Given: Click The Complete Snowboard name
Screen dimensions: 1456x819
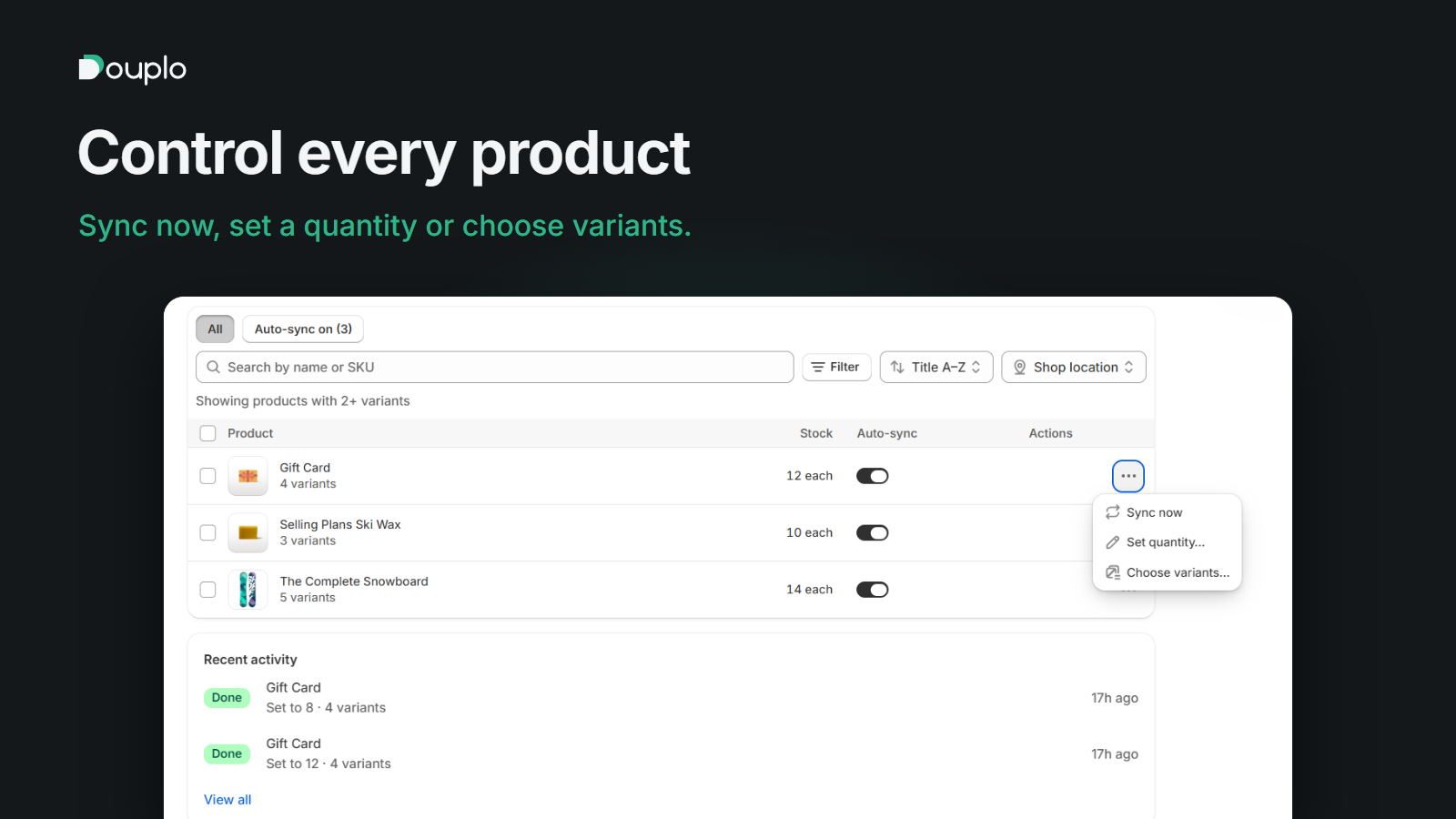Looking at the screenshot, I should (x=354, y=581).
